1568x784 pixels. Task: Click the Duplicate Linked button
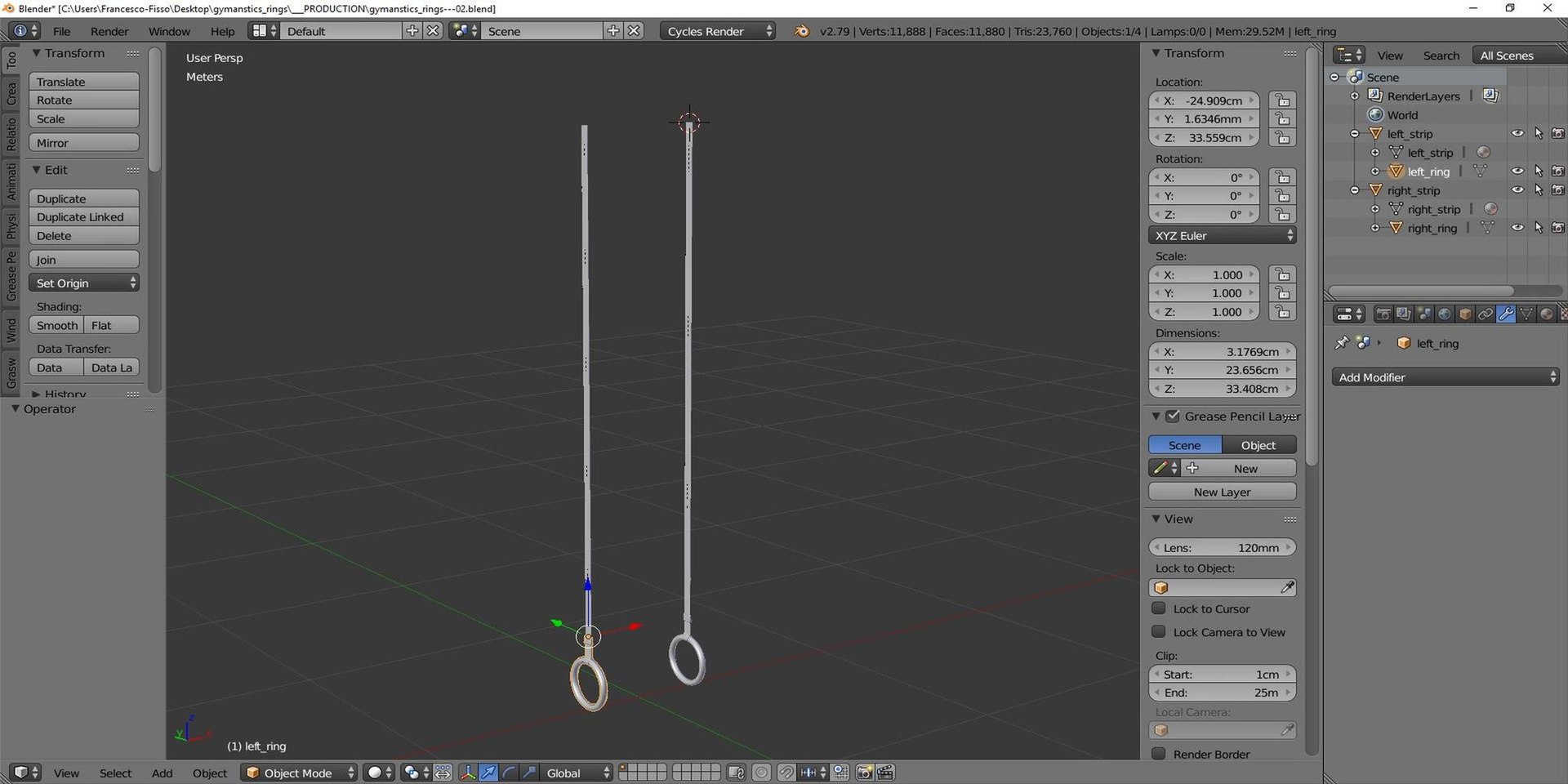84,216
